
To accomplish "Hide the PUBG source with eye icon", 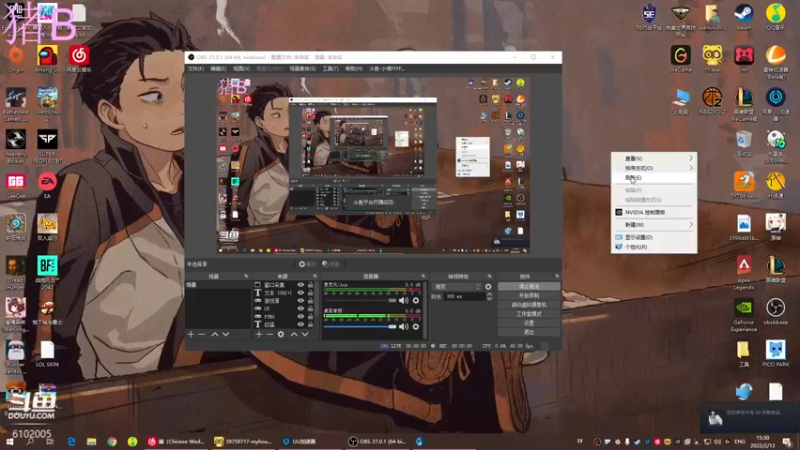I will [x=301, y=316].
